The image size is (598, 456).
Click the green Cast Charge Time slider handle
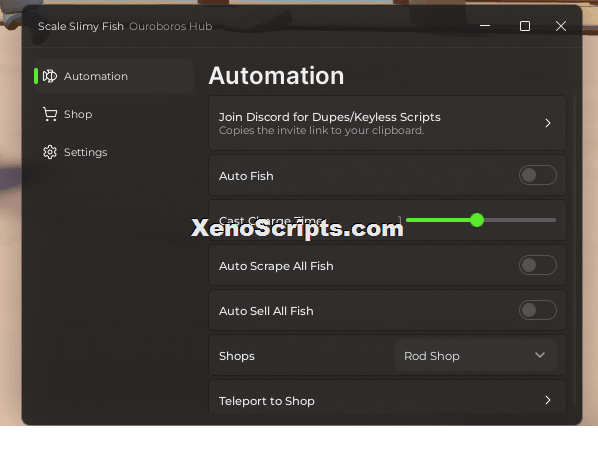[x=477, y=220]
